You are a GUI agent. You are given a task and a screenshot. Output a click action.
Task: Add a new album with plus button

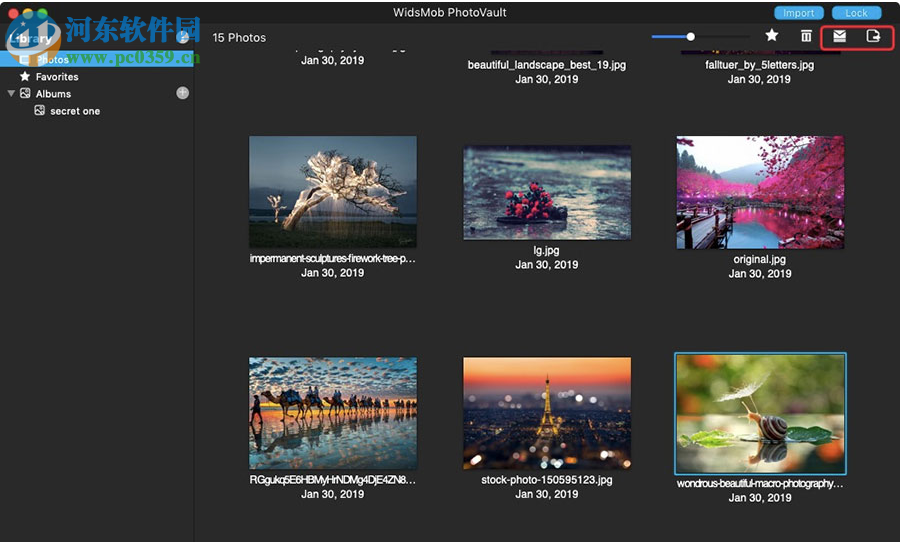tap(182, 93)
